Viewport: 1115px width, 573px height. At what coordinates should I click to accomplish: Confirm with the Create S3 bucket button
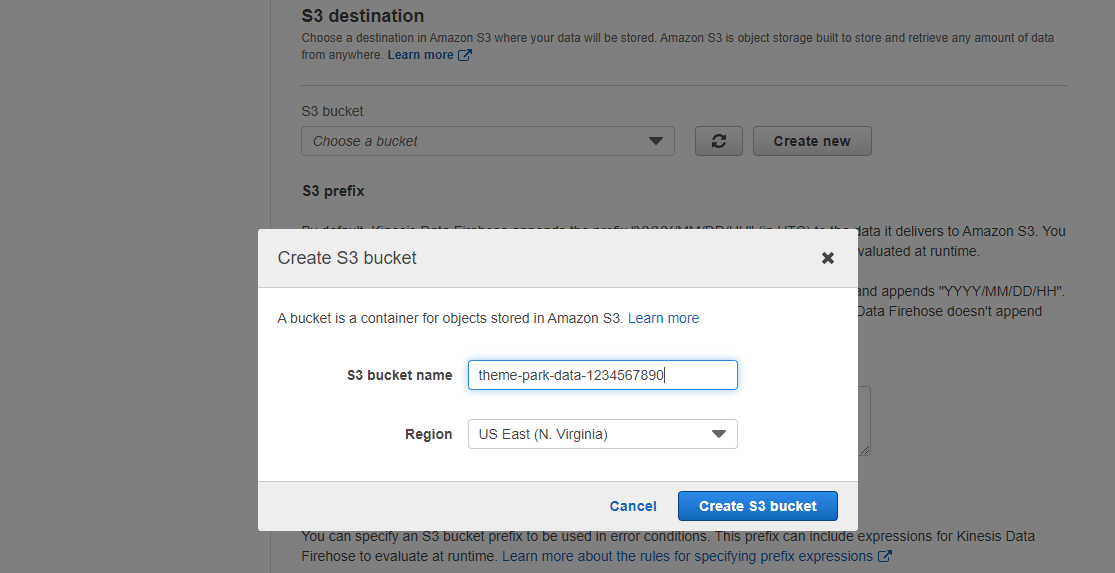(757, 506)
